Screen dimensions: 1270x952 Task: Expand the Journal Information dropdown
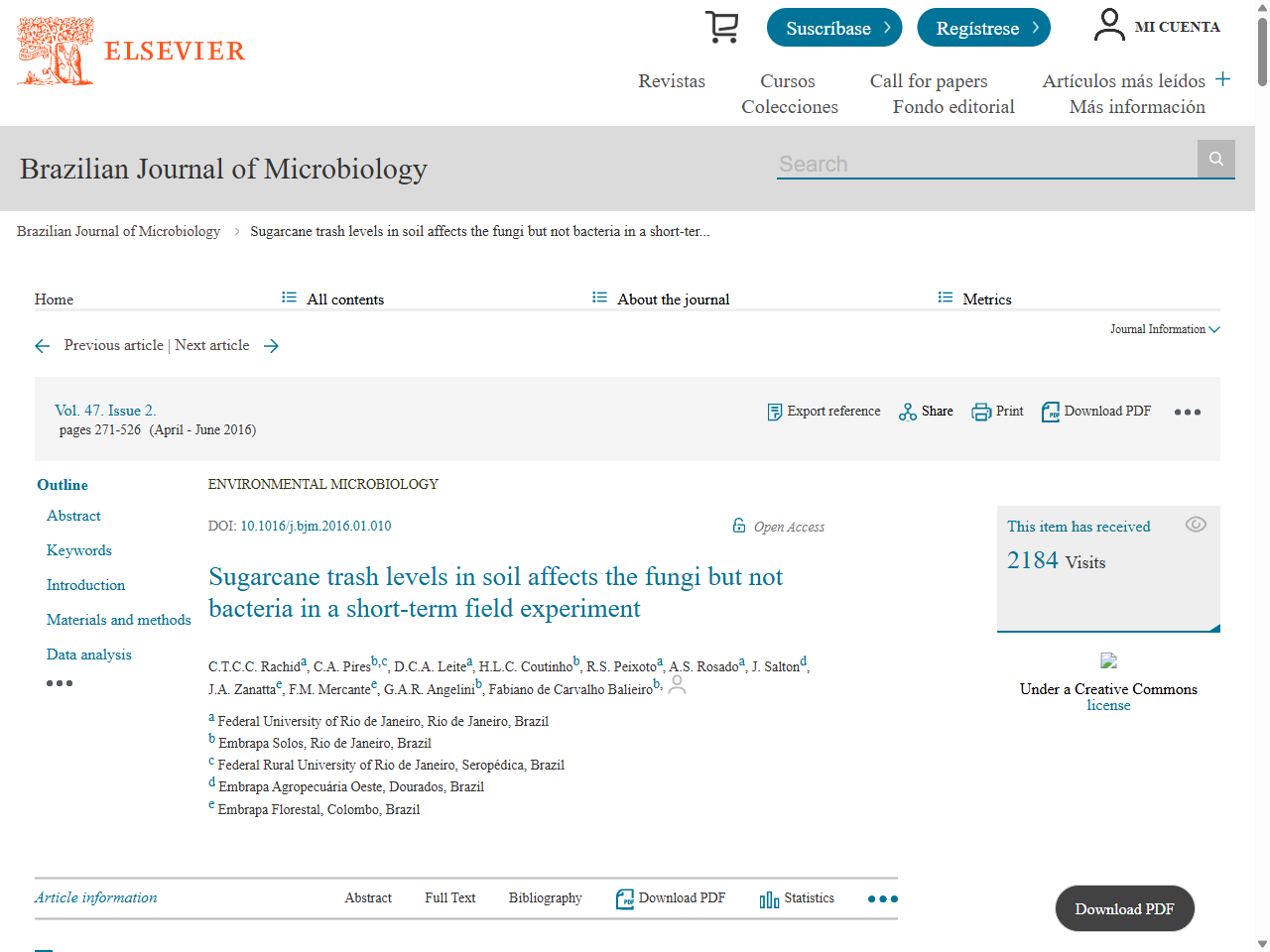pos(1165,329)
